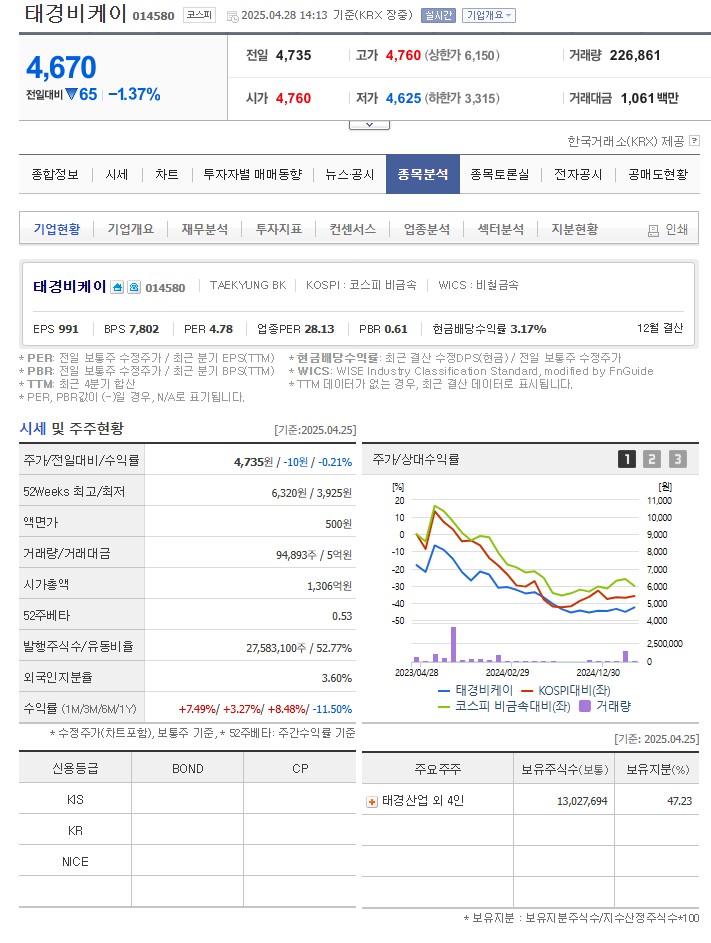
Task: Switch chart to view 2
Action: coord(651,459)
